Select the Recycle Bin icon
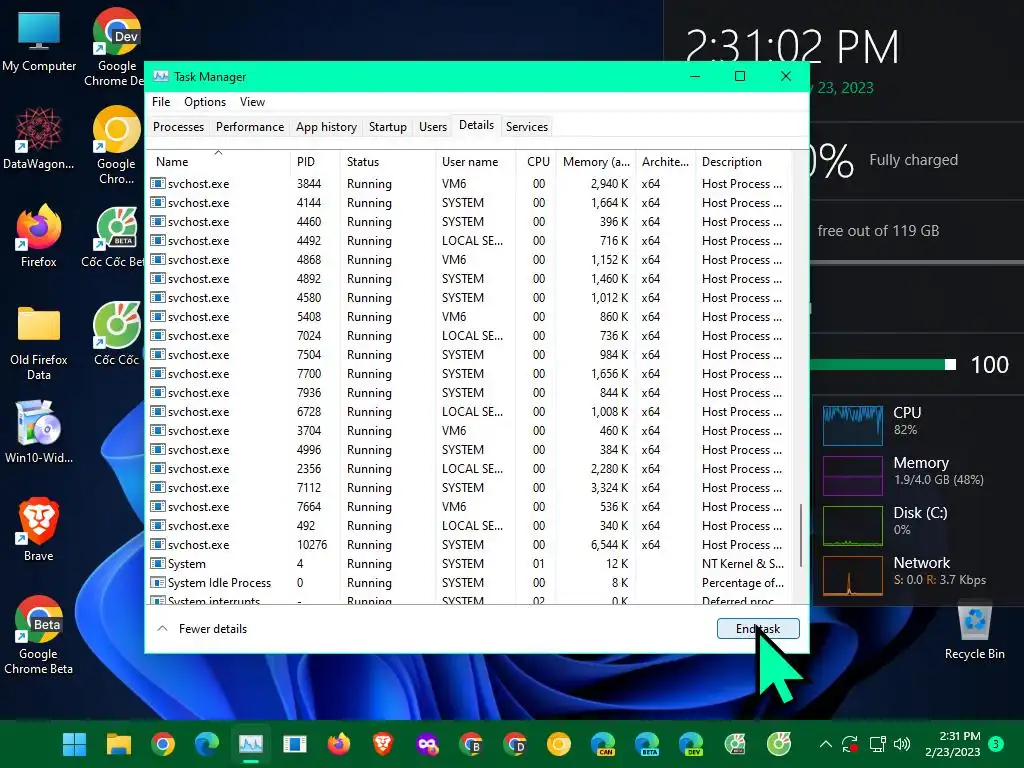1024x768 pixels. pos(974,631)
